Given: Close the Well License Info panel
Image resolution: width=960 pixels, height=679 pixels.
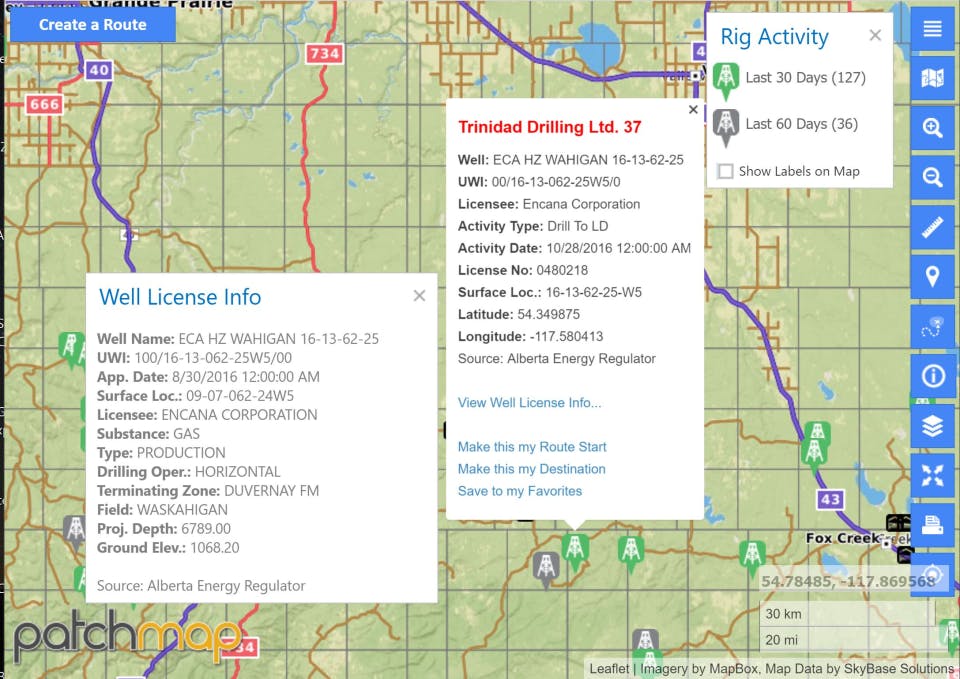Looking at the screenshot, I should coord(419,296).
